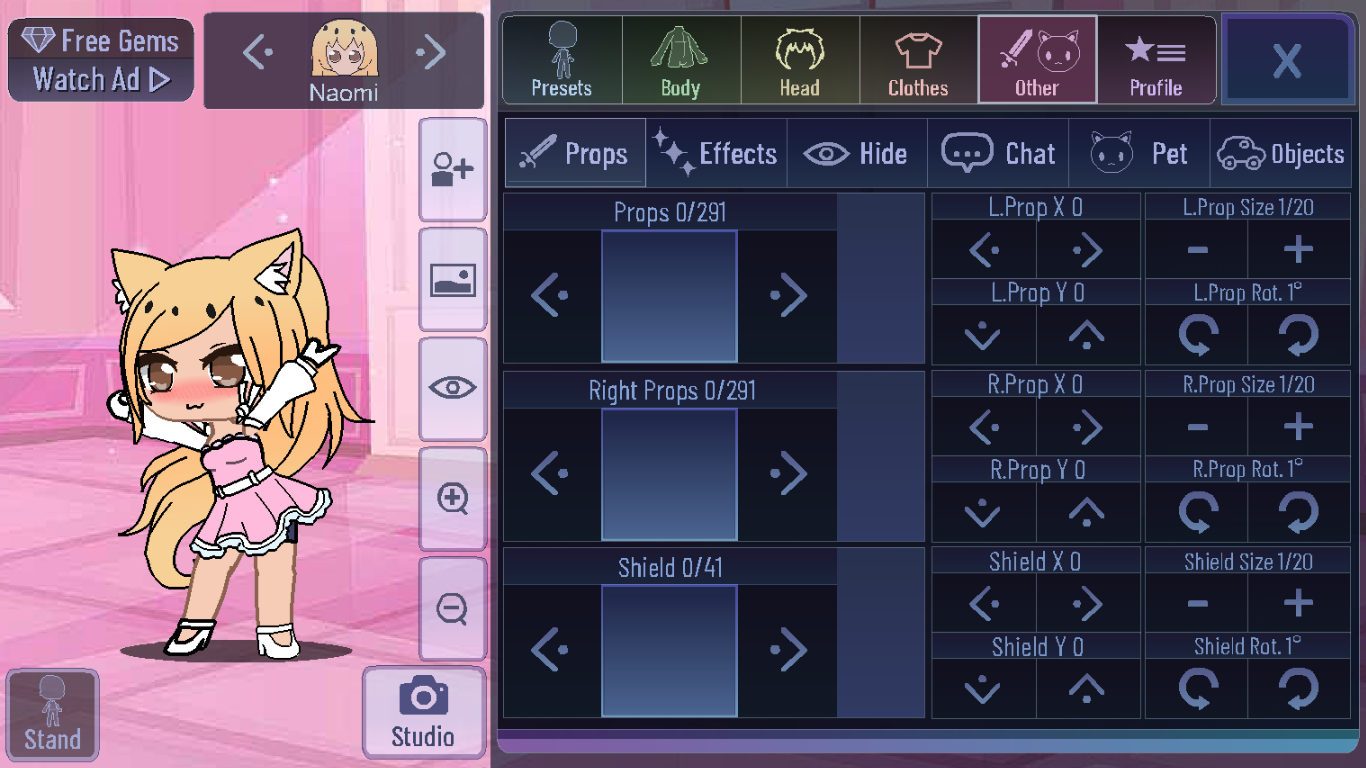Switch to the Effects sub-tab
The image size is (1366, 768).
(717, 154)
